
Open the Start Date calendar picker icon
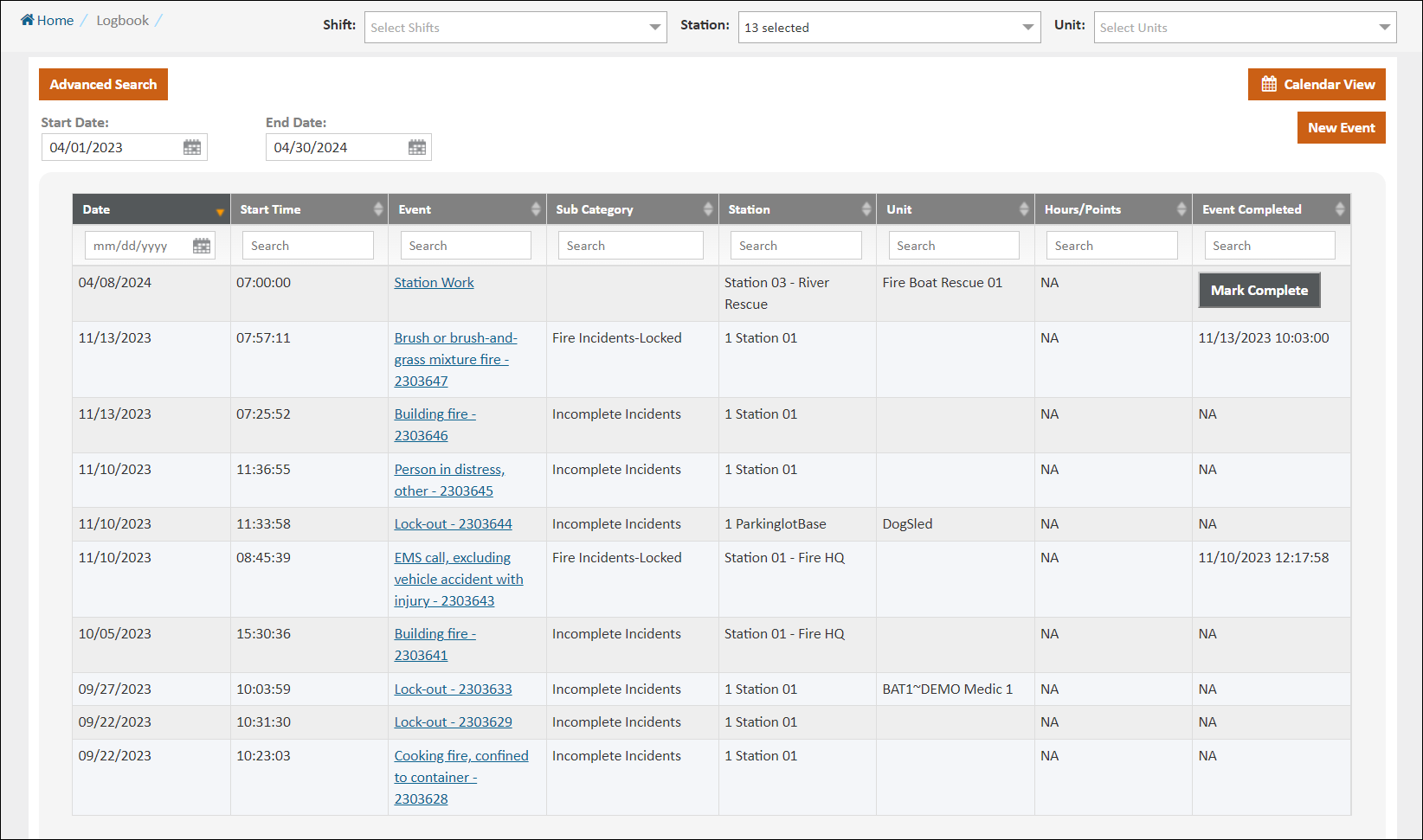click(191, 147)
